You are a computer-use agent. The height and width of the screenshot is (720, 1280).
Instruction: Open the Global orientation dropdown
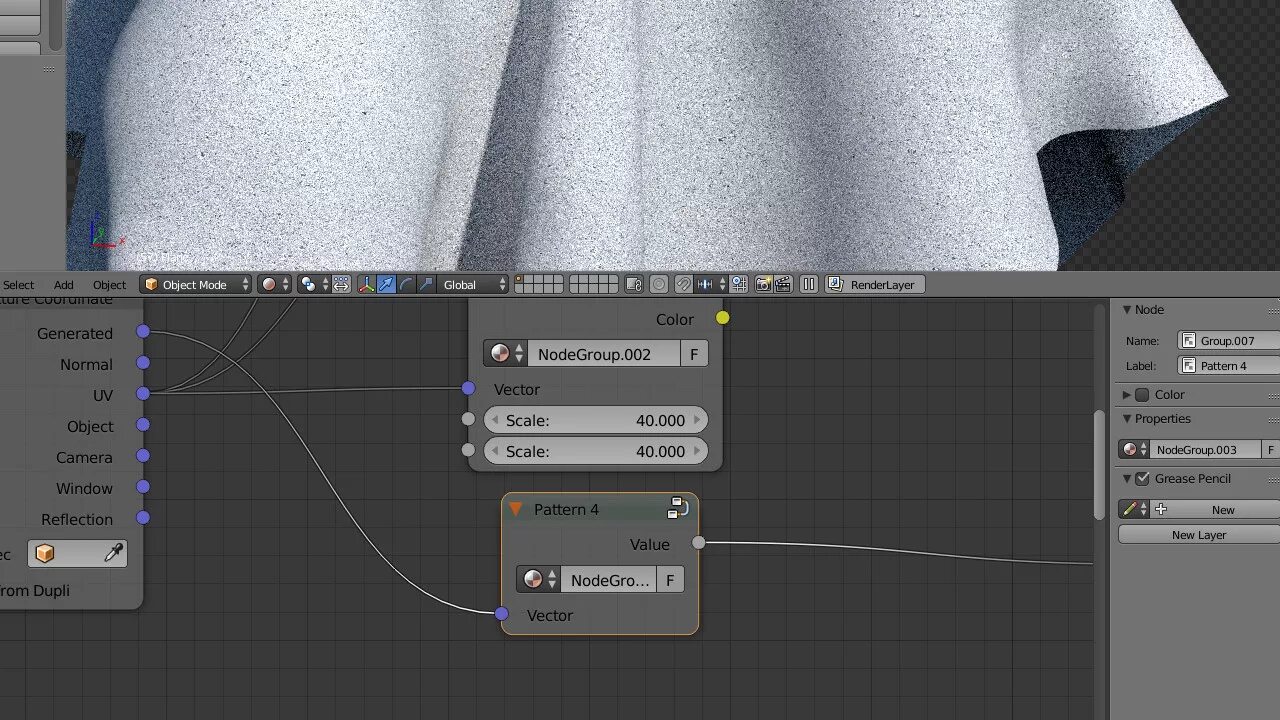point(473,285)
